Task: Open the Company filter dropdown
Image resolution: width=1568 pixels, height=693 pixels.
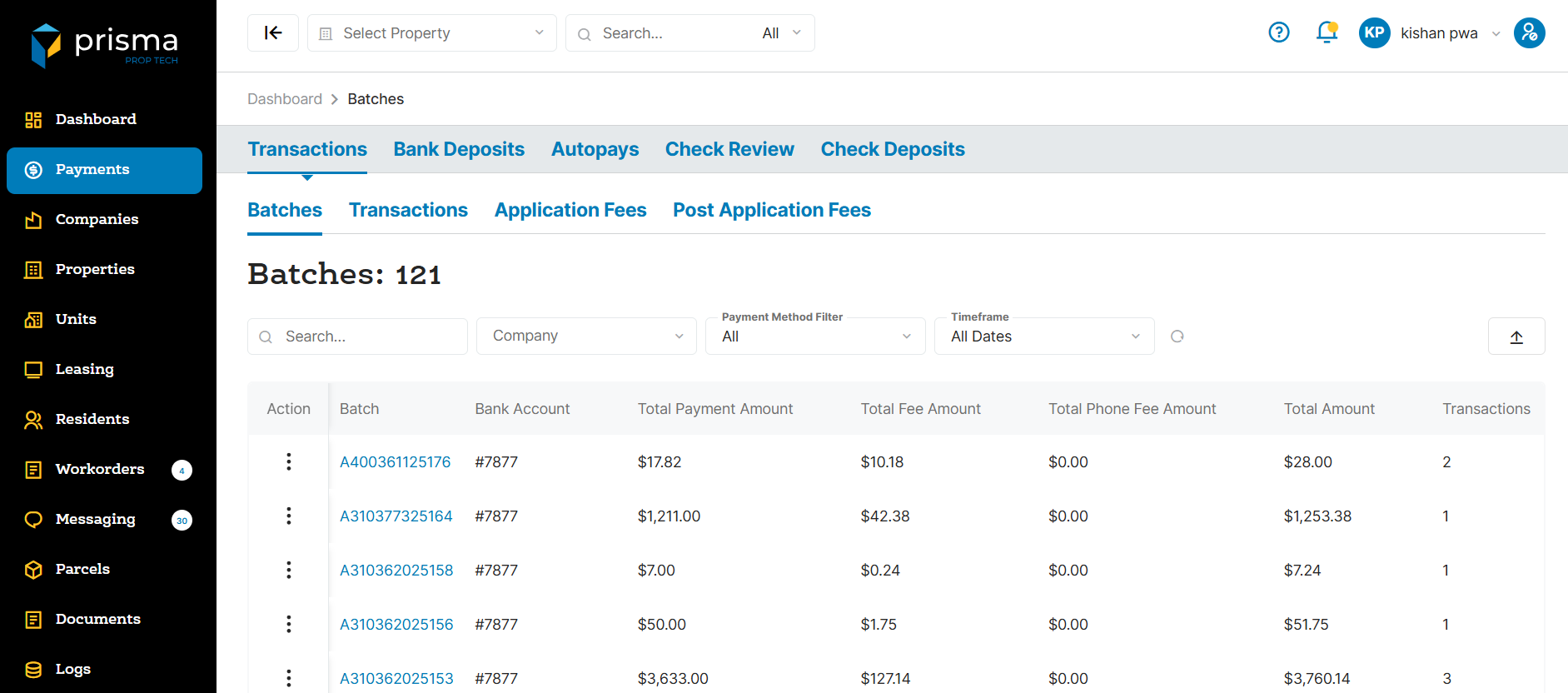Action: (x=586, y=337)
